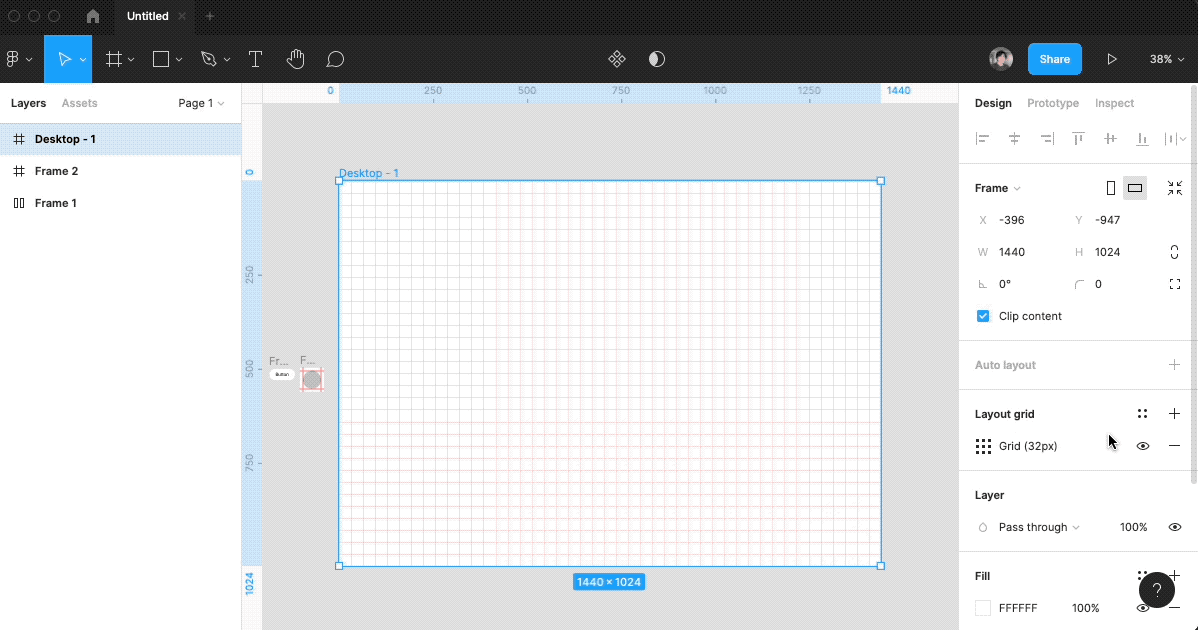Select the Comment tool

click(x=335, y=59)
